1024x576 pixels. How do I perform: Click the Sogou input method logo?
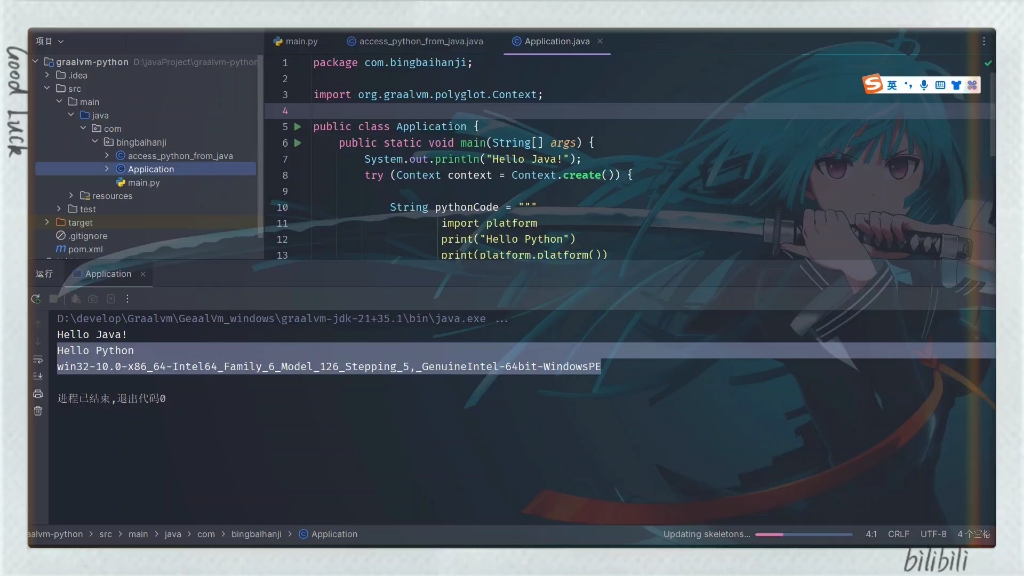[x=872, y=85]
